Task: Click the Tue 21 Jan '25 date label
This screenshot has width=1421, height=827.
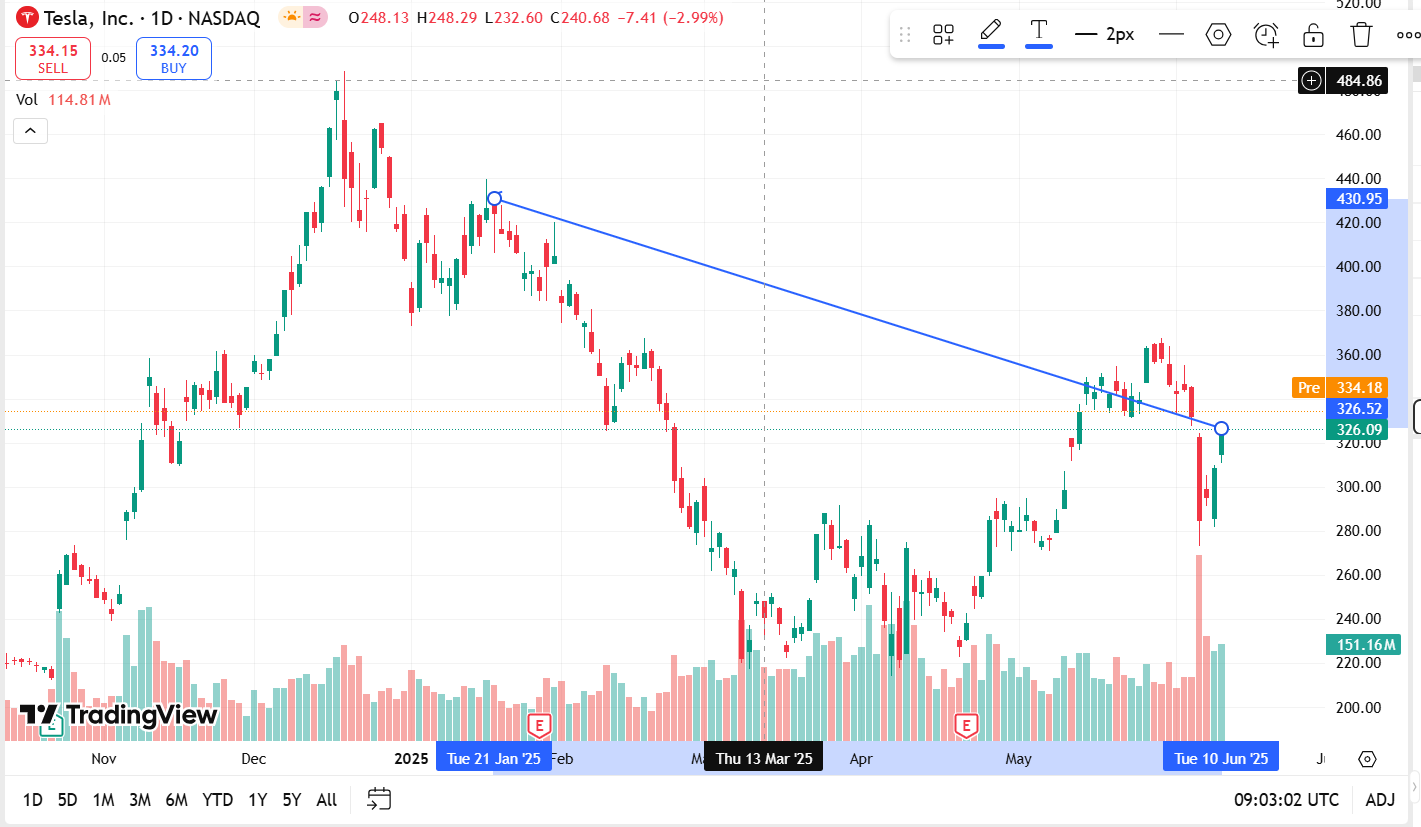Action: pyautogui.click(x=494, y=758)
